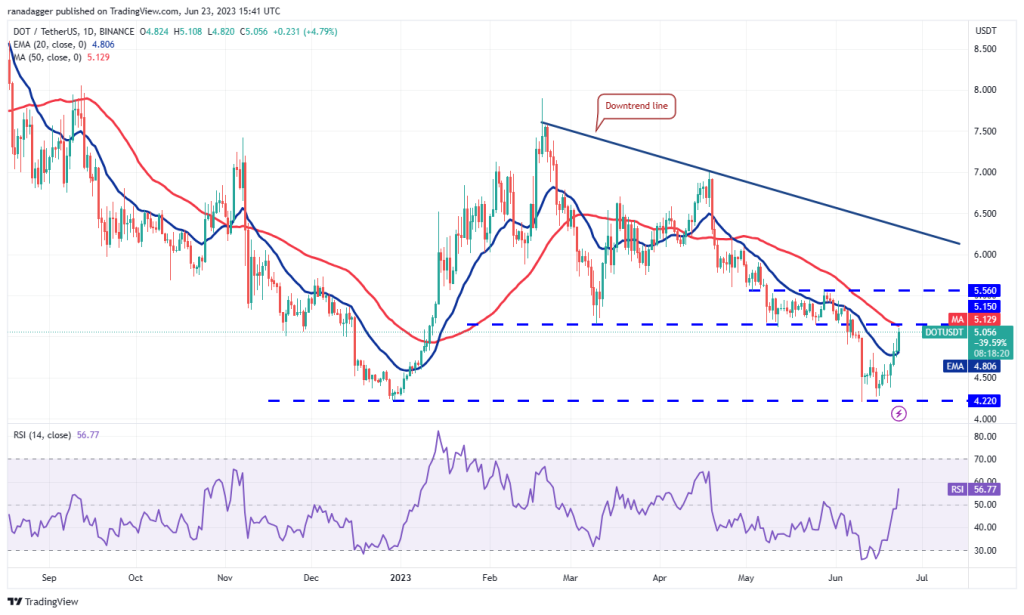
Task: Select the Jun label on the time axis
Action: (833, 578)
